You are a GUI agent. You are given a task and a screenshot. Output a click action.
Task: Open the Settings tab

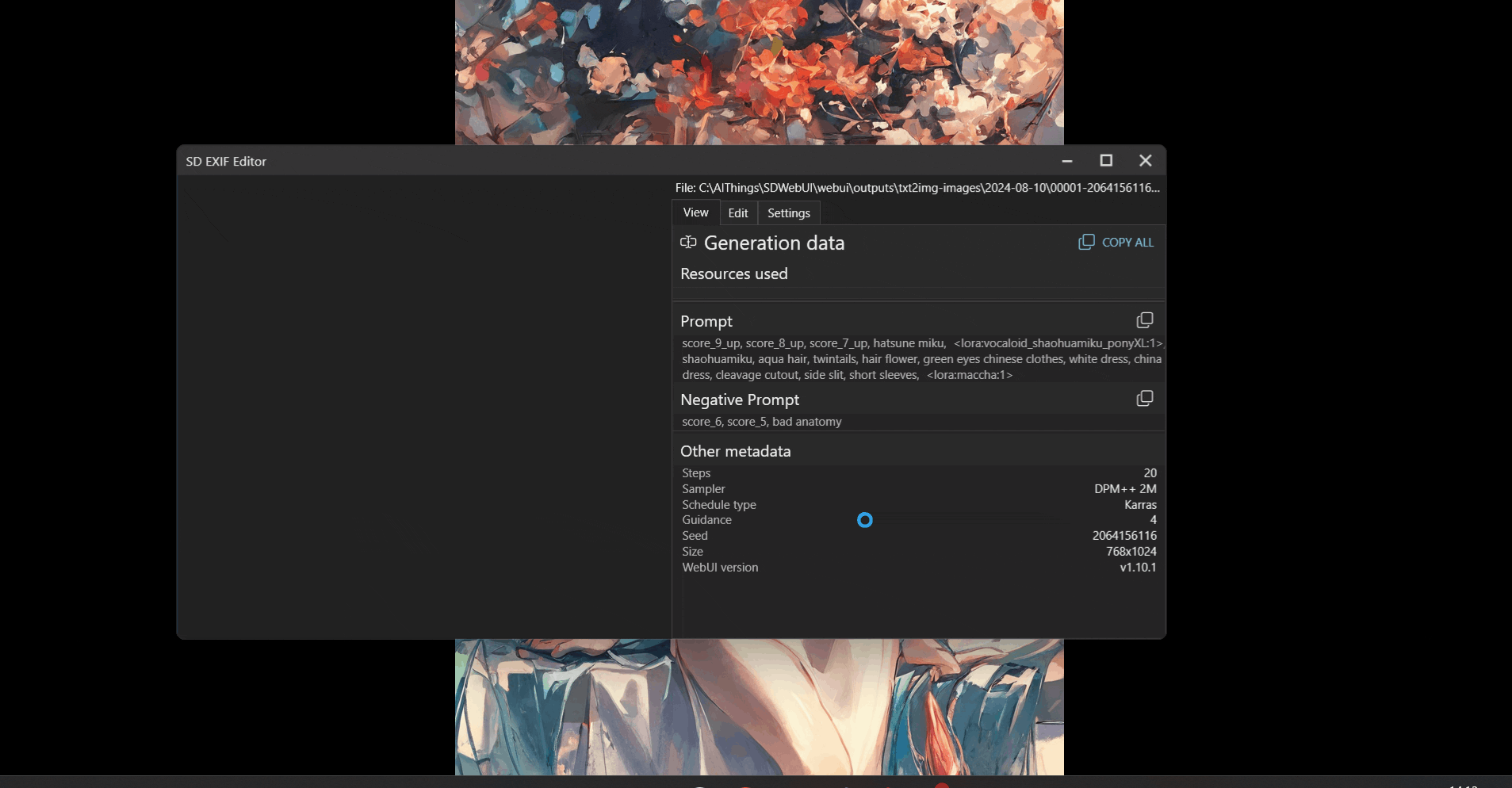coord(789,213)
